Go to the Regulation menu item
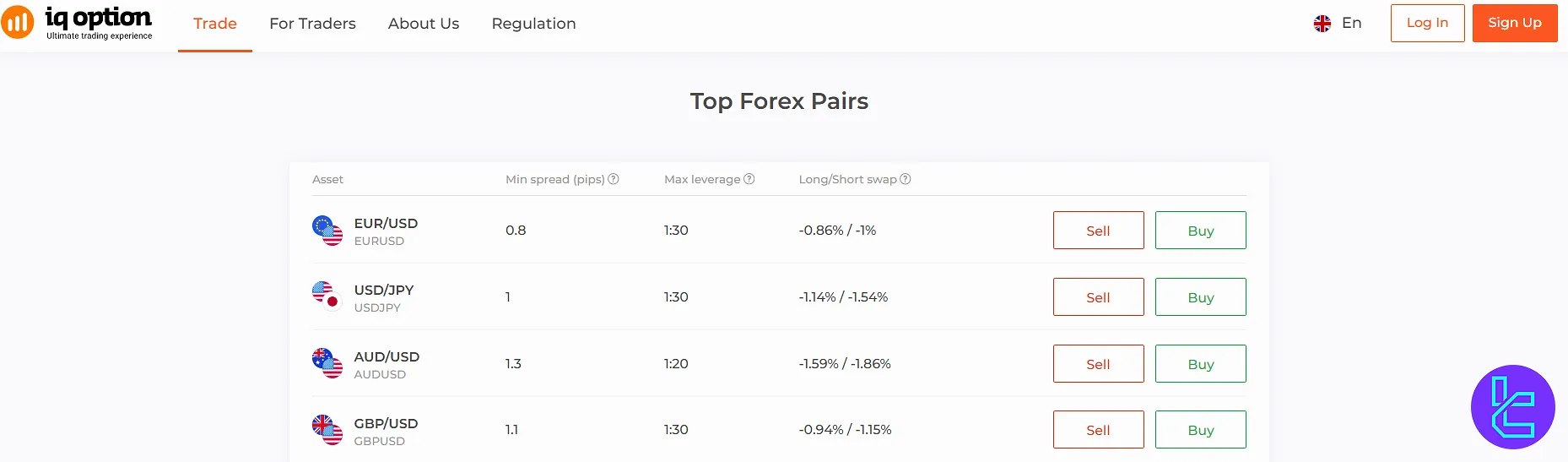The height and width of the screenshot is (462, 1568). click(533, 24)
